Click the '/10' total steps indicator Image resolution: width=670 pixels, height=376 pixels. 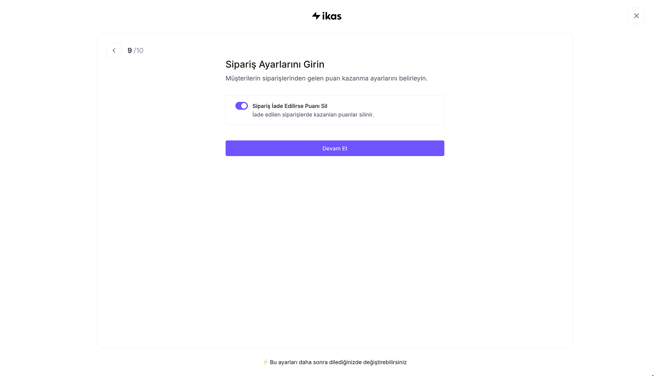(138, 50)
